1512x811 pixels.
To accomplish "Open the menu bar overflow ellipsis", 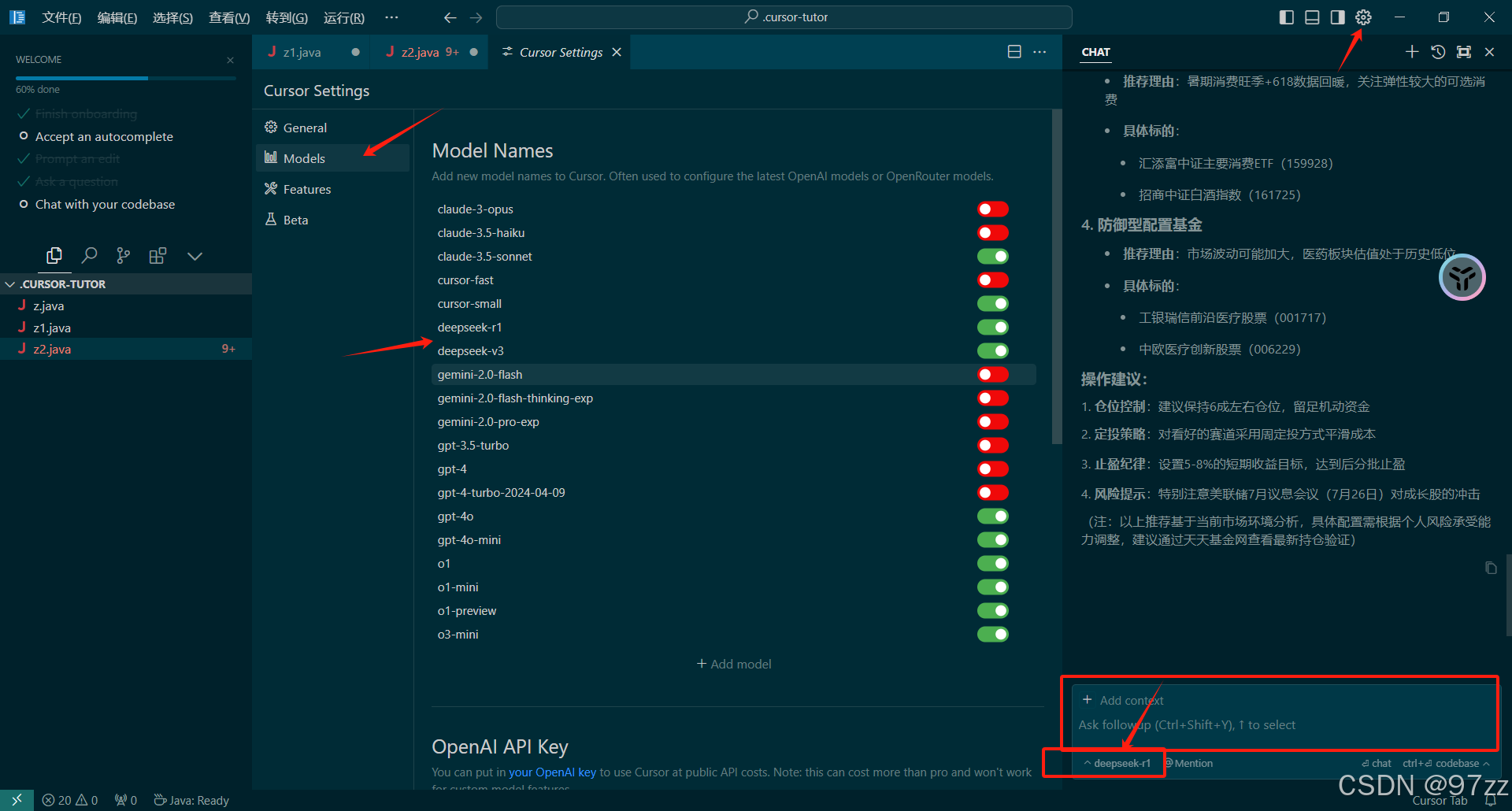I will pos(391,17).
